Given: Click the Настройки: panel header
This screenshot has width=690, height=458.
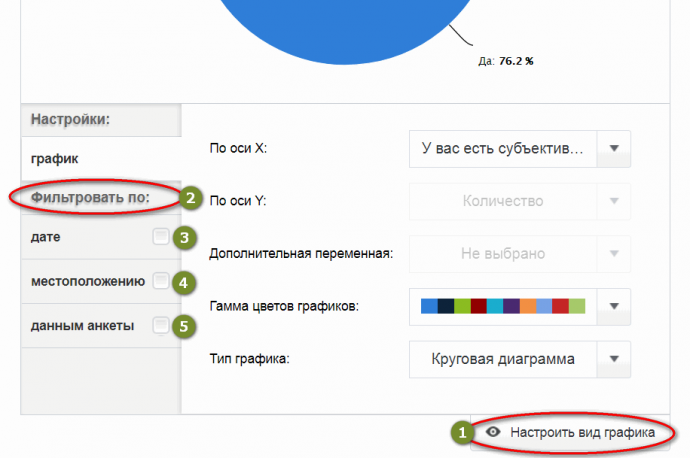Looking at the screenshot, I should point(70,119).
